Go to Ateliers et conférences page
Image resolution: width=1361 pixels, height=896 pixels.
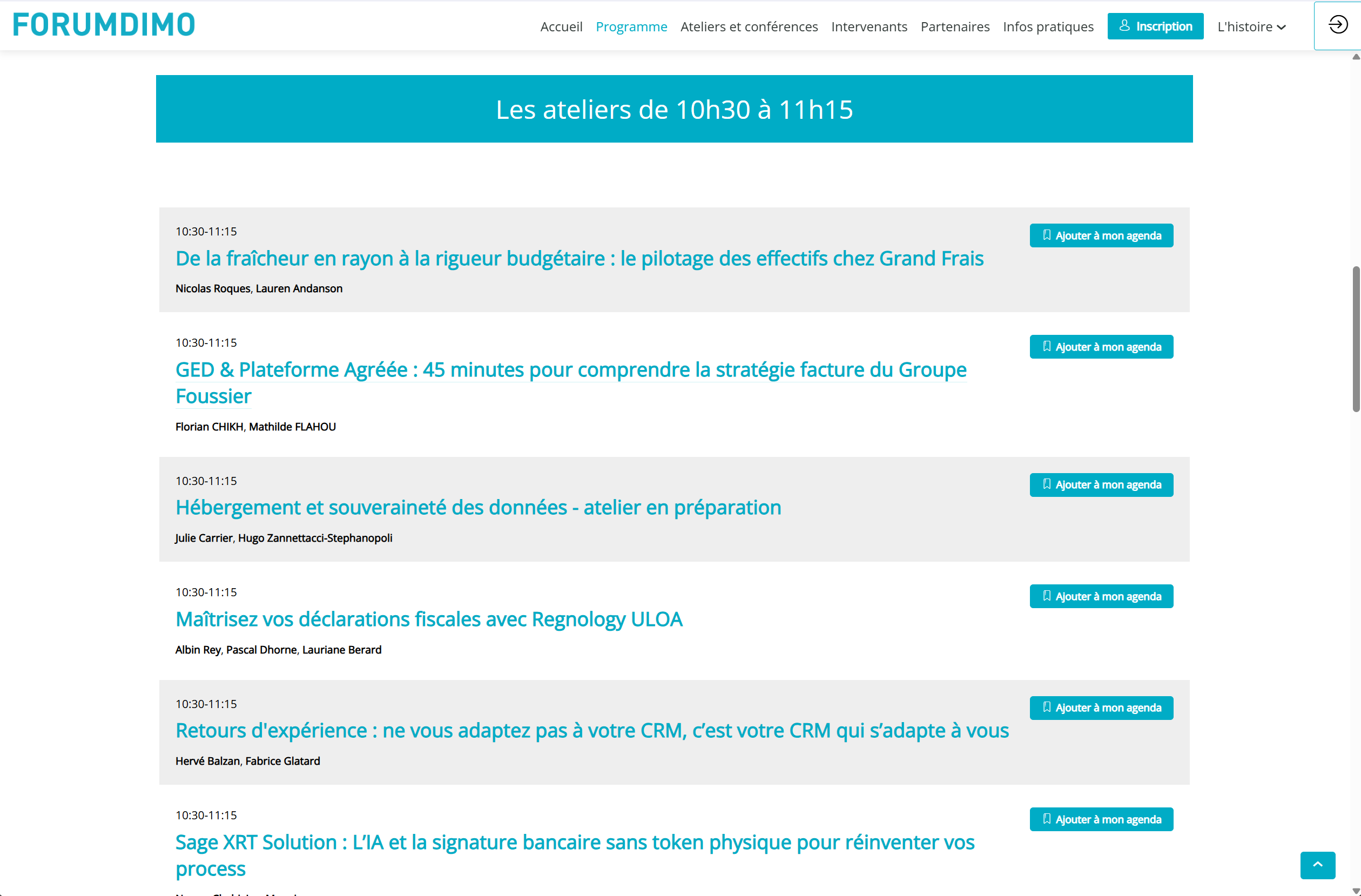pyautogui.click(x=749, y=27)
